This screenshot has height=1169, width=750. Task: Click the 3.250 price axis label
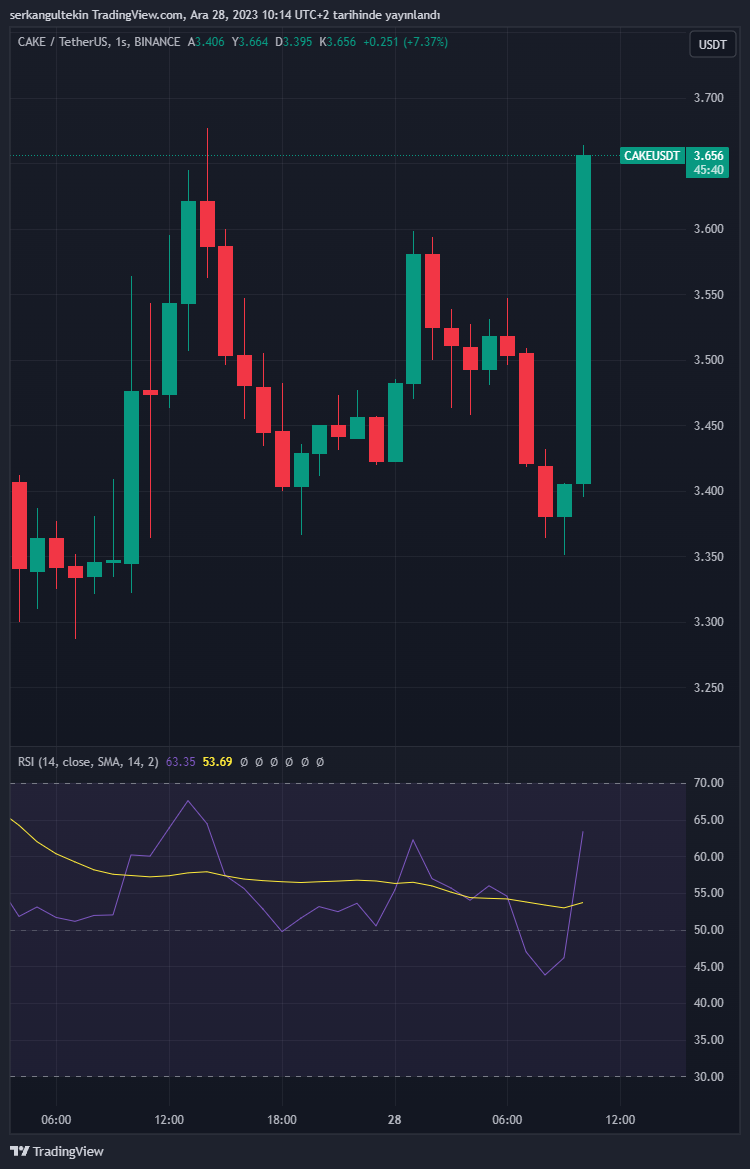[x=709, y=688]
